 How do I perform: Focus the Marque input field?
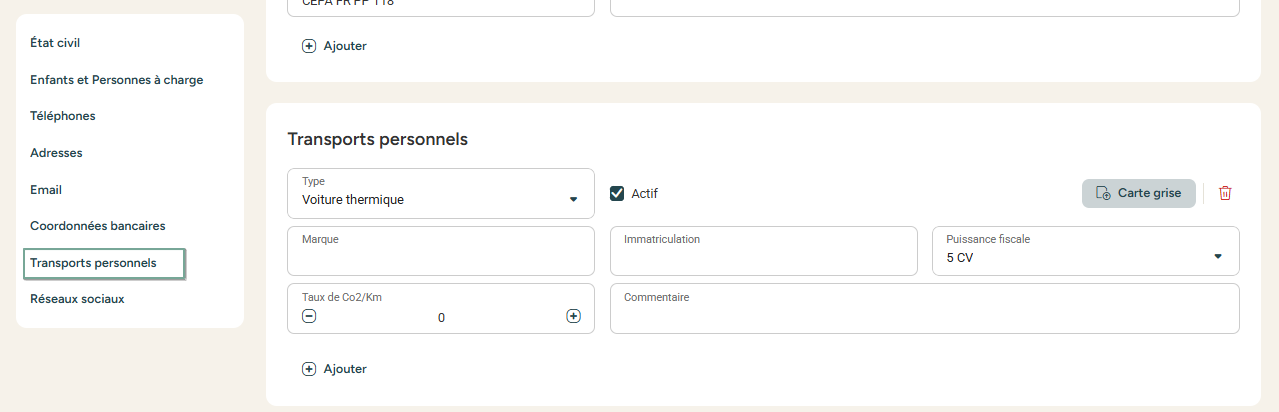pyautogui.click(x=441, y=251)
